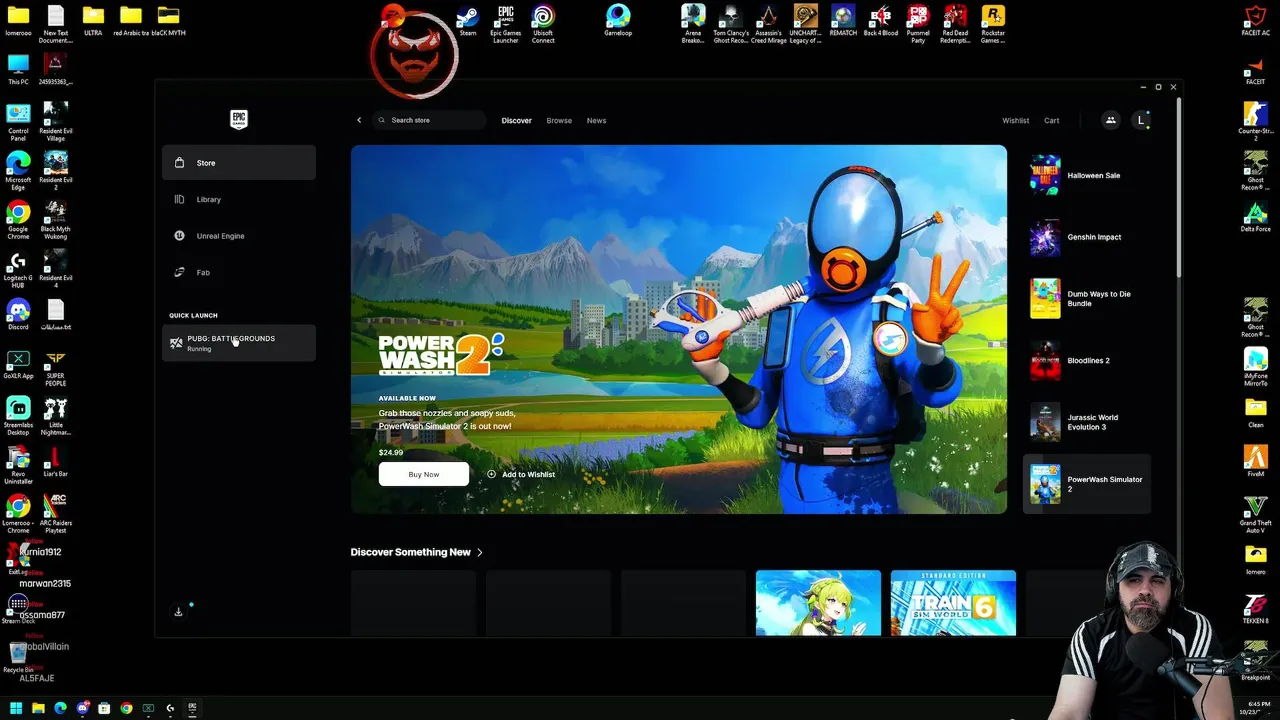Open Epic Games Launcher desktop shortcut
1280x720 pixels.
click(505, 24)
